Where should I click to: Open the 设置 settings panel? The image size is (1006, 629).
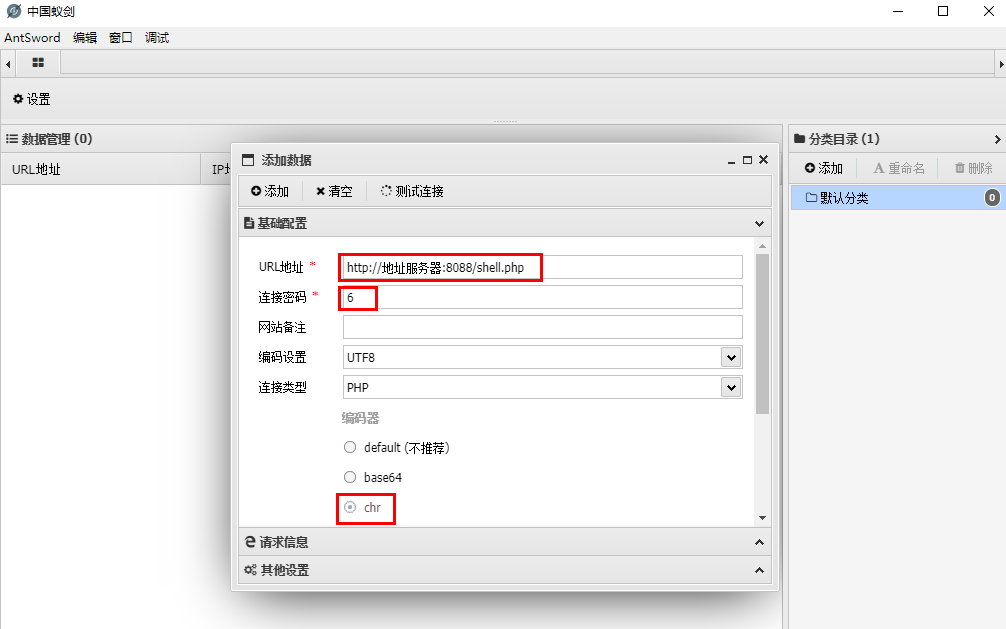pos(30,99)
